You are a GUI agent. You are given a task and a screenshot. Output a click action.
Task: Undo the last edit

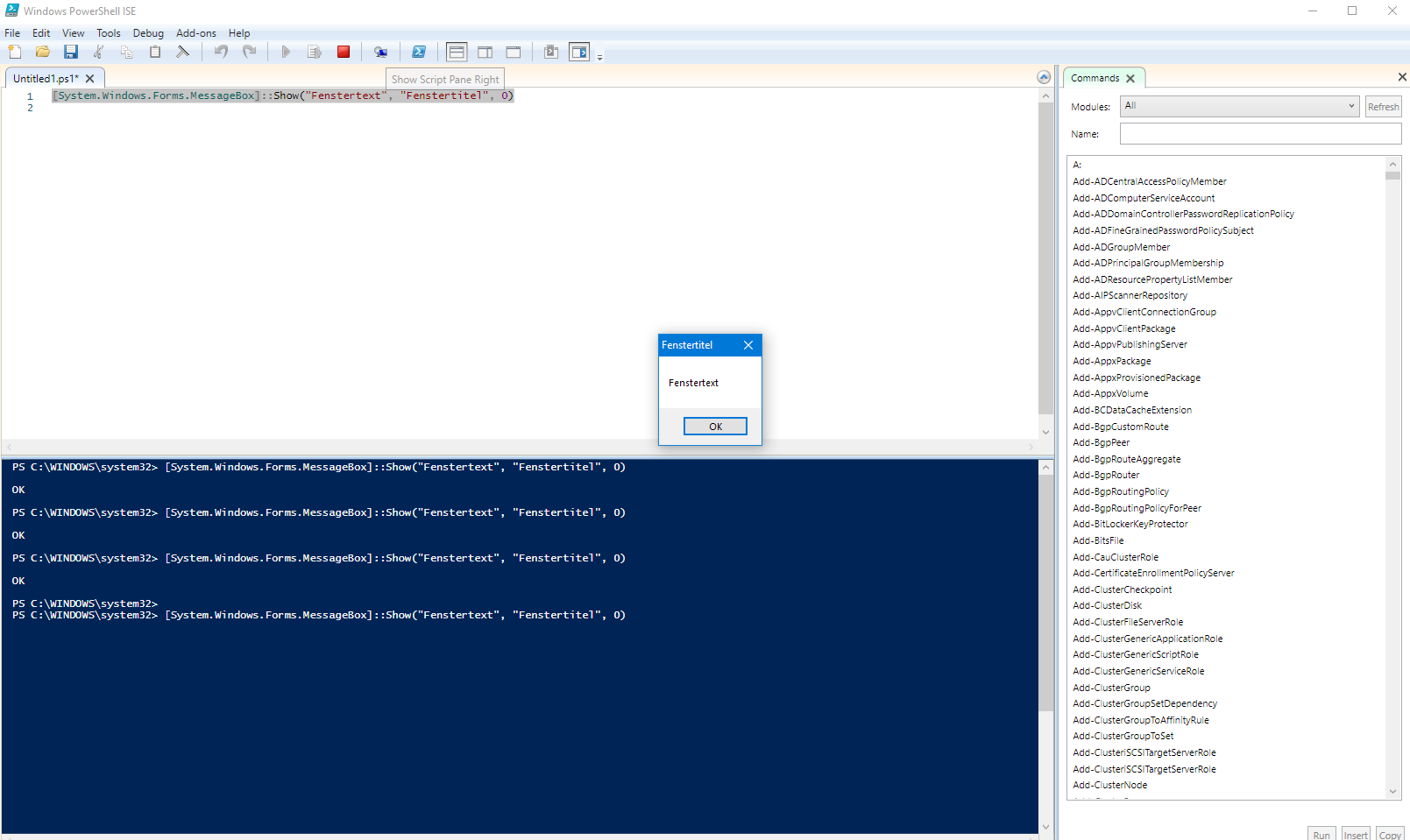221,52
